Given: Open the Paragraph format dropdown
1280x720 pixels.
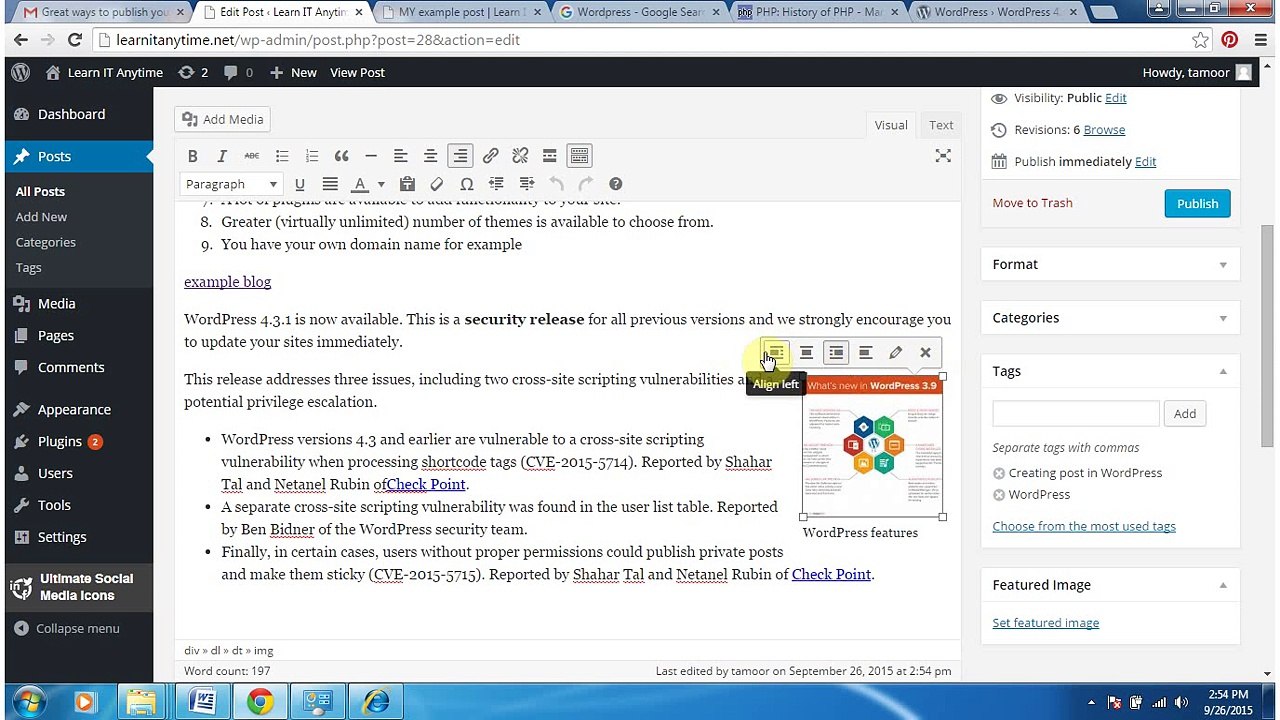Looking at the screenshot, I should click(231, 184).
